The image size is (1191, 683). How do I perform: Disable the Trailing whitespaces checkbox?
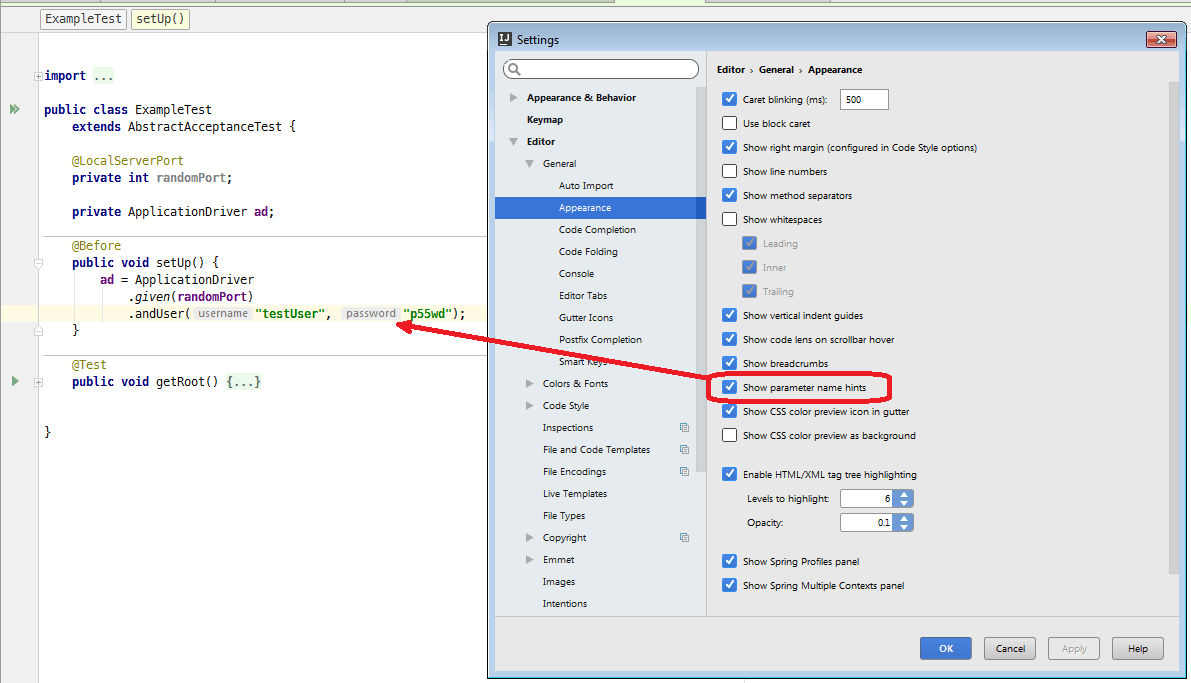(749, 291)
